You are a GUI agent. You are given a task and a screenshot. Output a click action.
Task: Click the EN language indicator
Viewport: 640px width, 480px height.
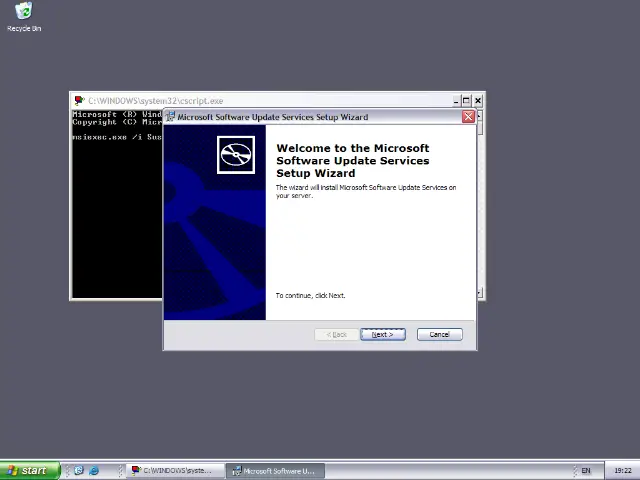pyautogui.click(x=586, y=471)
